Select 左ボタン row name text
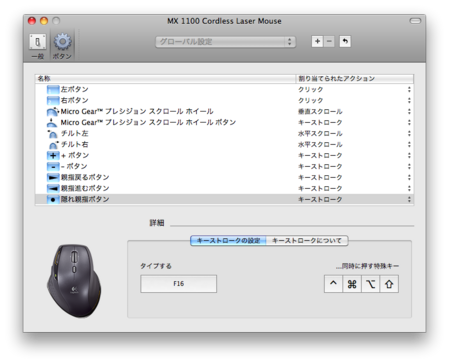Screen dimensions: 449x364 point(75,89)
